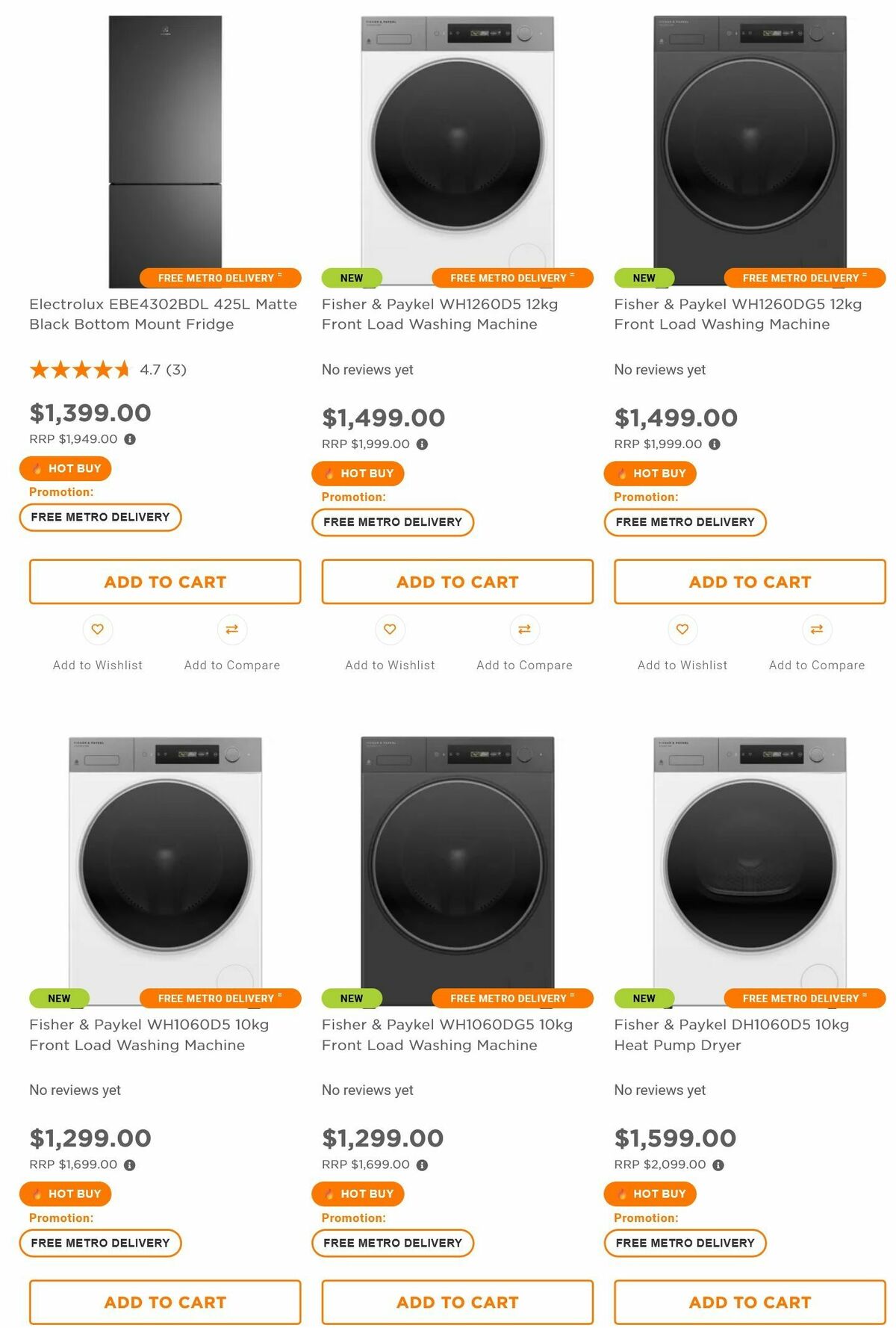896x1328 pixels.
Task: Add WH1260D5 12kg washer to cart
Action: (458, 581)
